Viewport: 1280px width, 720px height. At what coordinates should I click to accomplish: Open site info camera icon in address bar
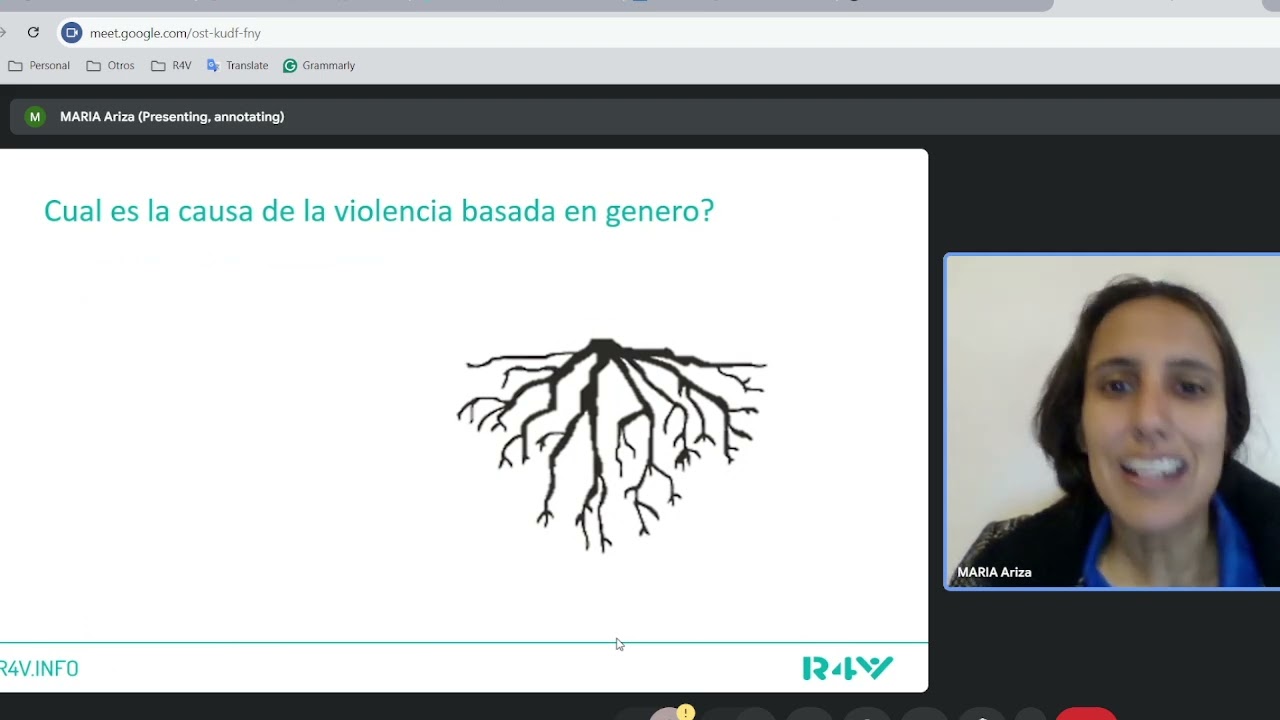pyautogui.click(x=71, y=33)
